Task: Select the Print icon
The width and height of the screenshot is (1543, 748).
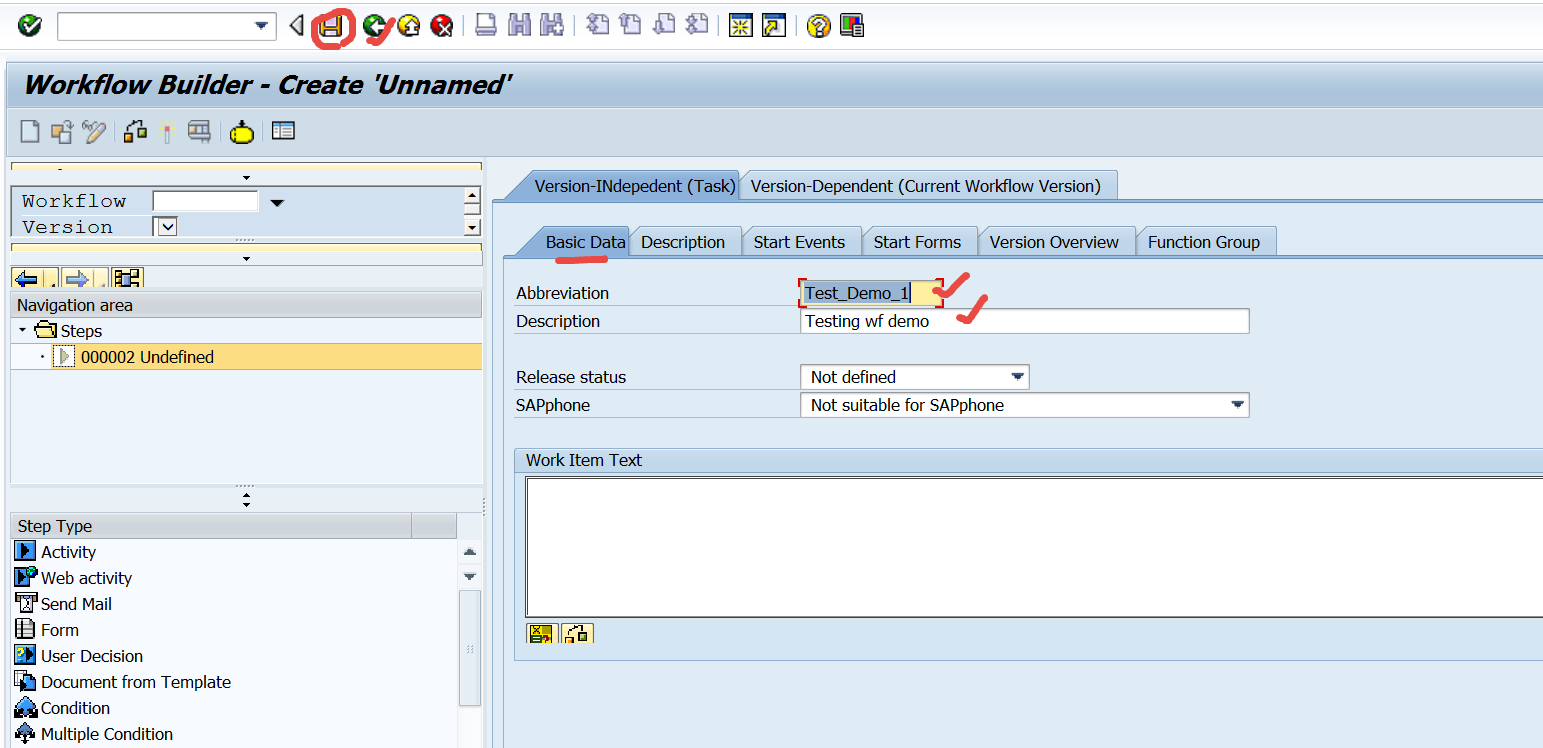Action: point(487,26)
